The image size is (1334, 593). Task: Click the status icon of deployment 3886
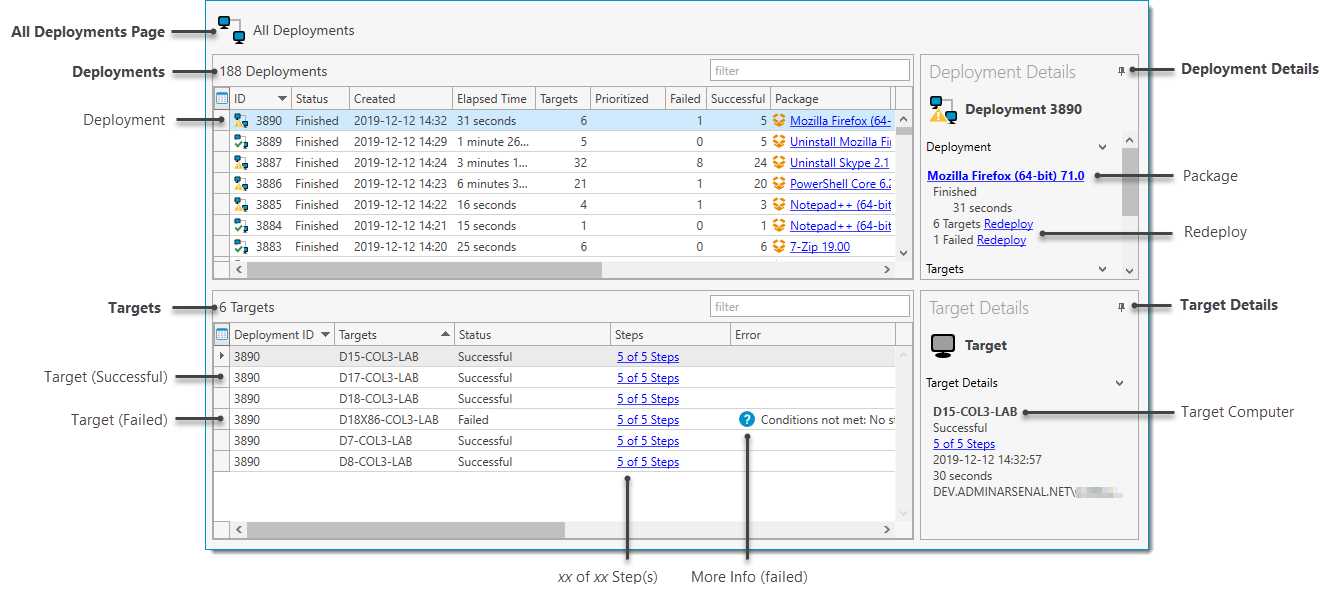point(240,184)
